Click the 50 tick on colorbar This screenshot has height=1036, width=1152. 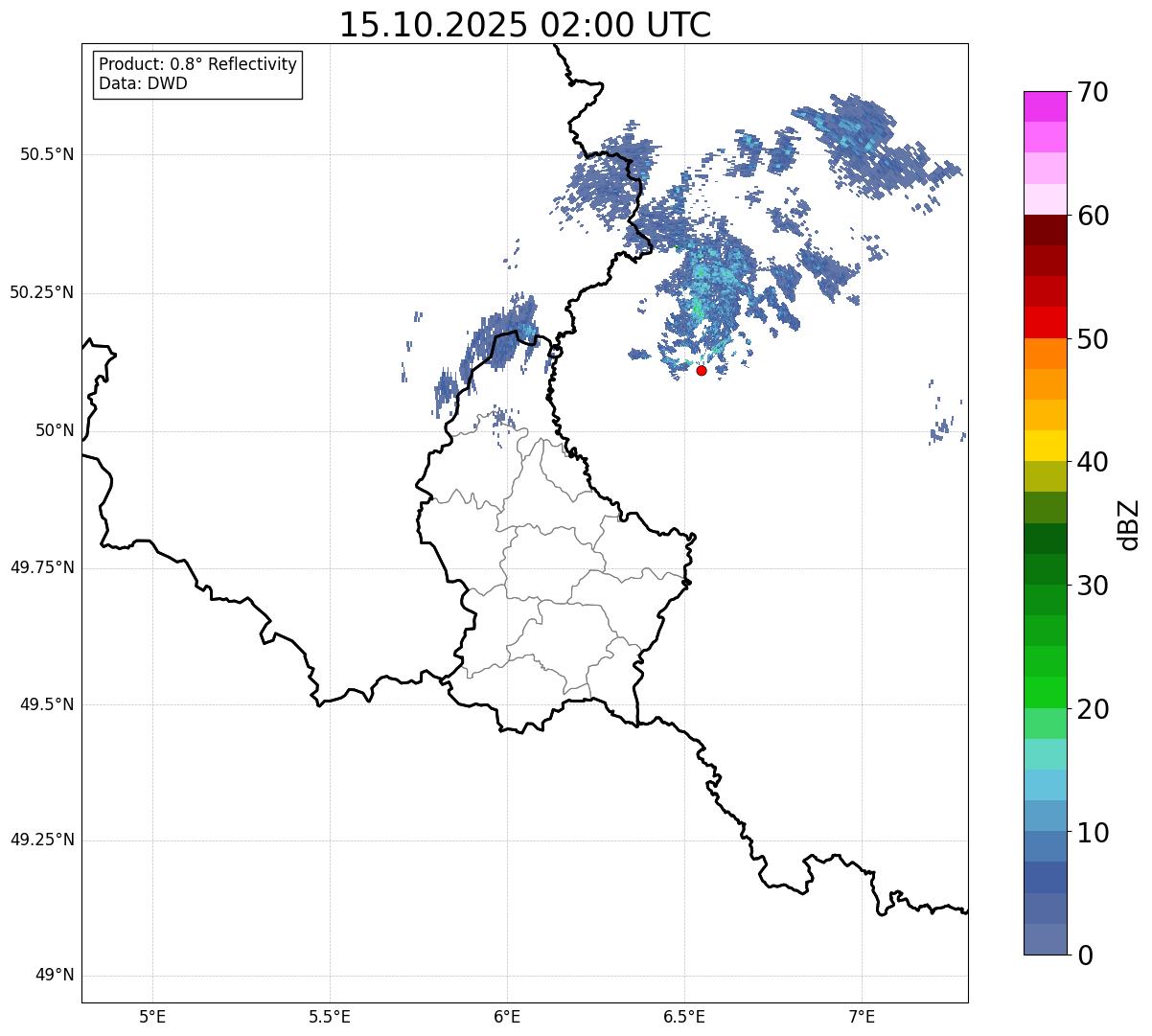click(x=1093, y=339)
